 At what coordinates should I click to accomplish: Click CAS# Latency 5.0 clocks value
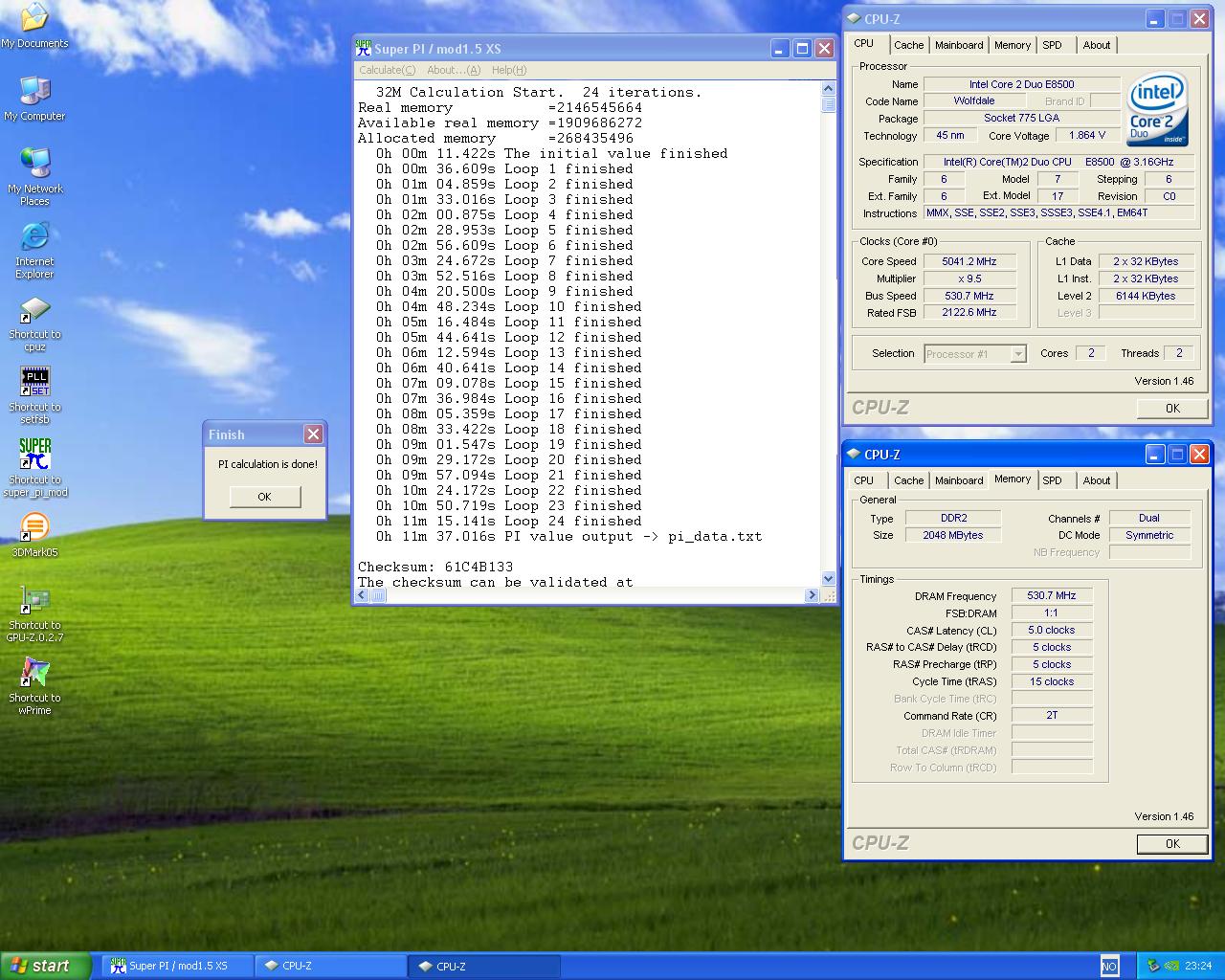tap(1052, 630)
